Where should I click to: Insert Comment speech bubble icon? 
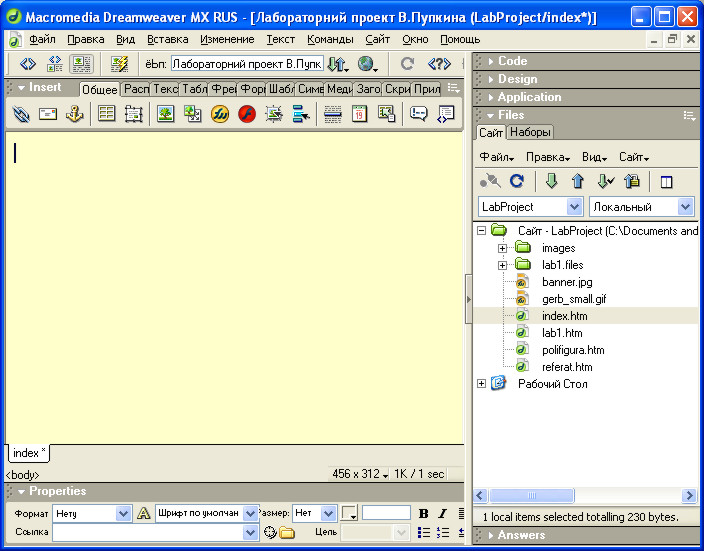click(418, 114)
